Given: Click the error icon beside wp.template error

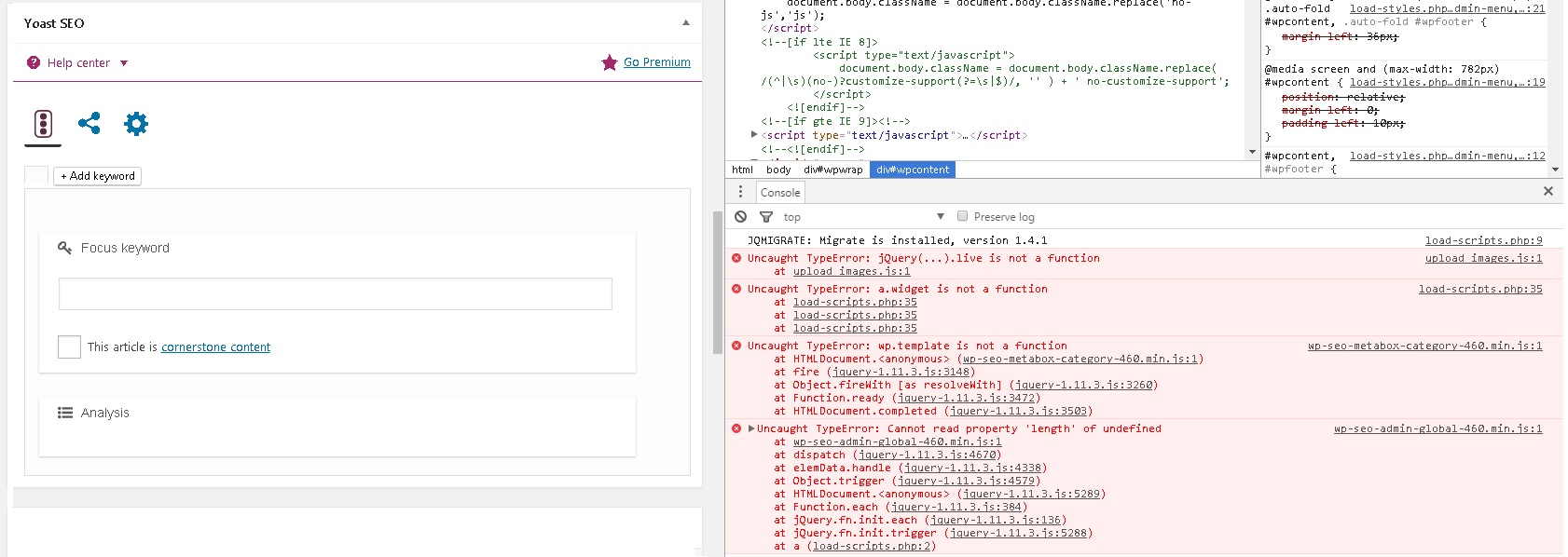Looking at the screenshot, I should click(736, 346).
